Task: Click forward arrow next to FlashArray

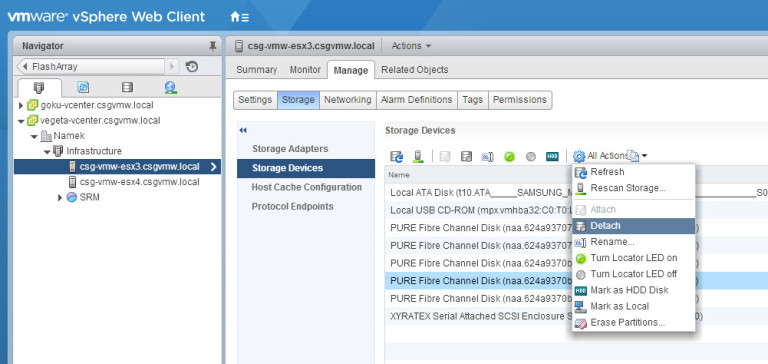Action: (x=172, y=67)
